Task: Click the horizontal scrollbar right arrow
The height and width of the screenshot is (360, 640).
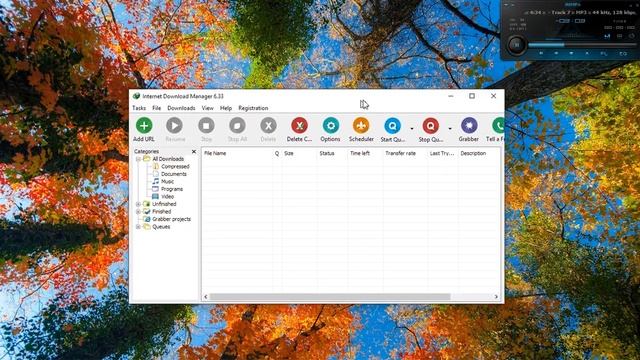Action: [496, 297]
